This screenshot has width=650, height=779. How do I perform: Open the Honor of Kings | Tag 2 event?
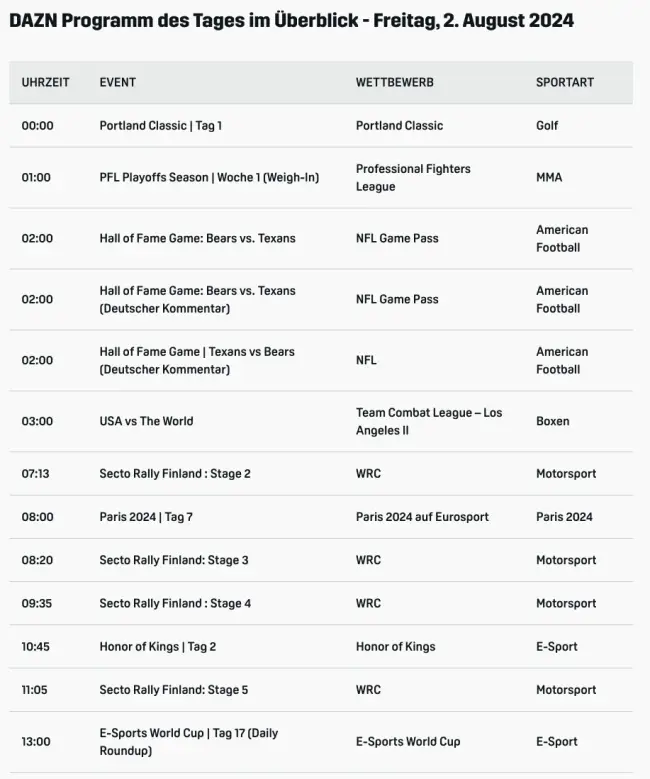[x=157, y=647]
